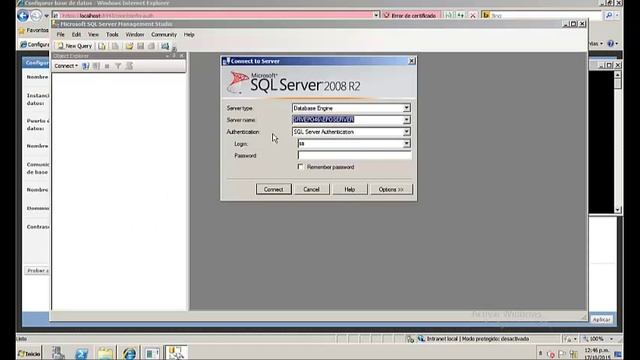The height and width of the screenshot is (360, 640).
Task: Open the Connect dropdown in Object Explorer
Action: pos(66,66)
